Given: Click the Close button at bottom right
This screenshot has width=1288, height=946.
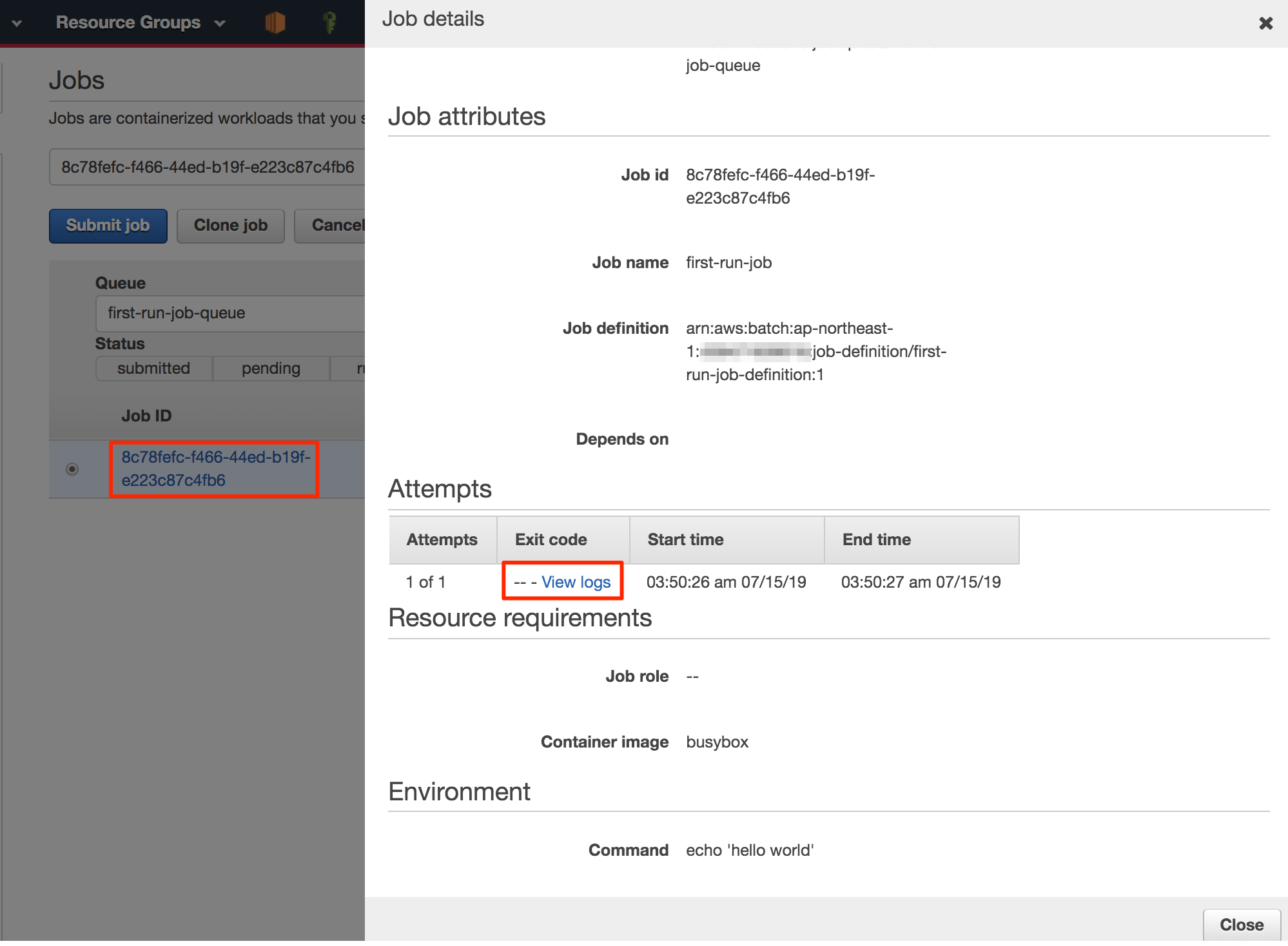Looking at the screenshot, I should click(x=1241, y=925).
